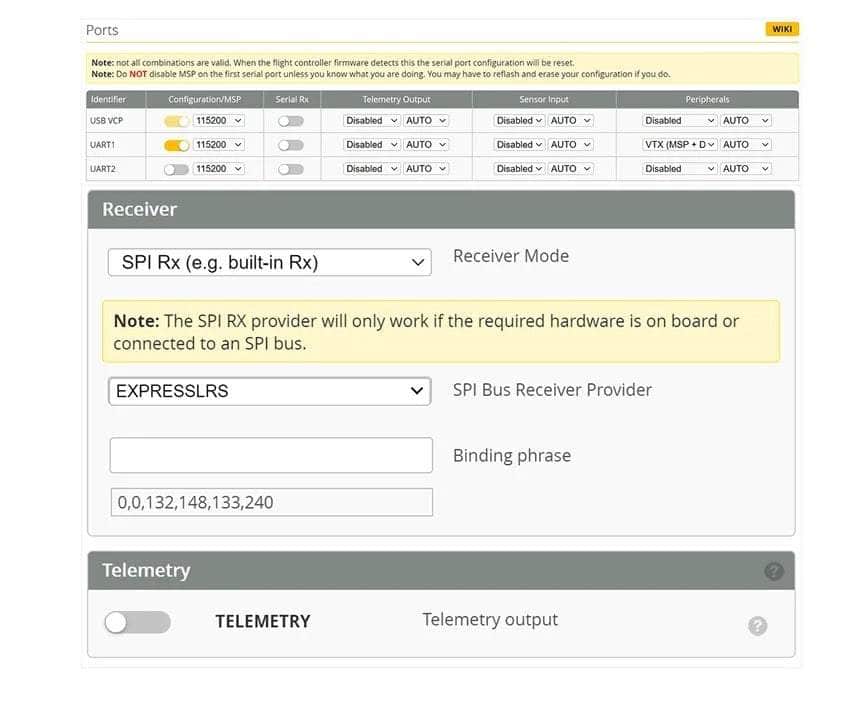Image resolution: width=864 pixels, height=704 pixels.
Task: Open UART1 Peripherals VTX dropdown
Action: click(680, 145)
